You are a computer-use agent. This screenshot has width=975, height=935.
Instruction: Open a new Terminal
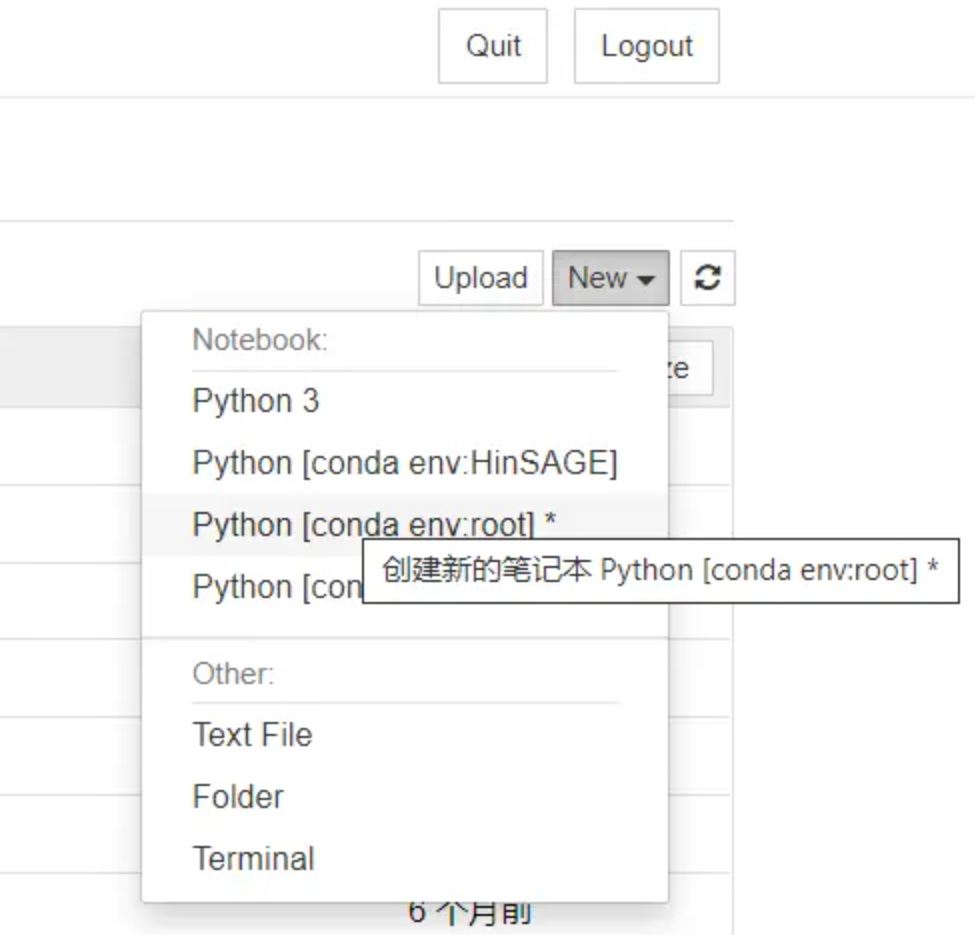(253, 859)
